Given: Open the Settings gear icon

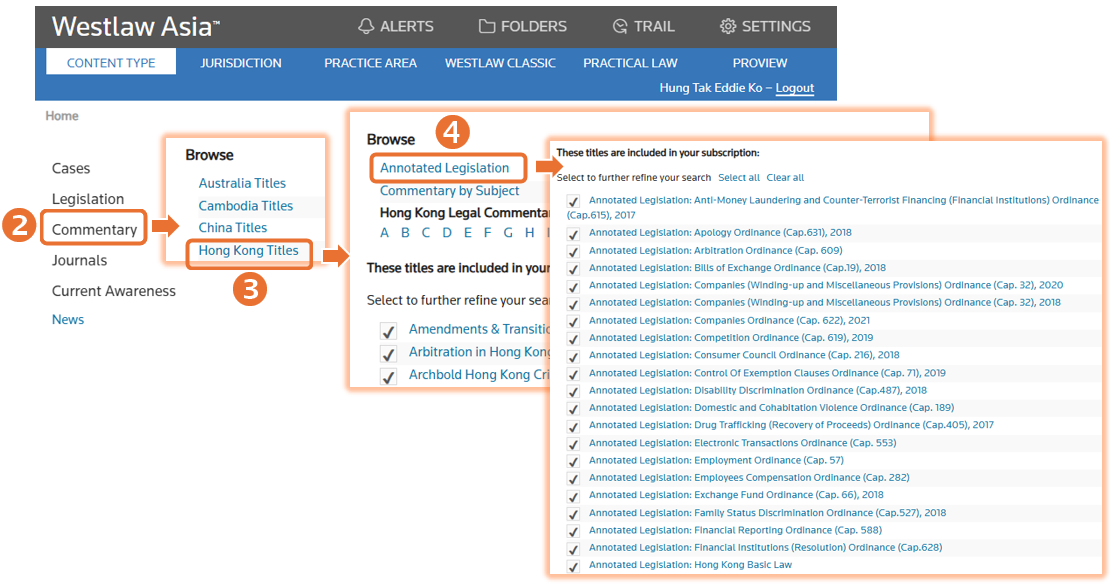Looking at the screenshot, I should [x=728, y=27].
